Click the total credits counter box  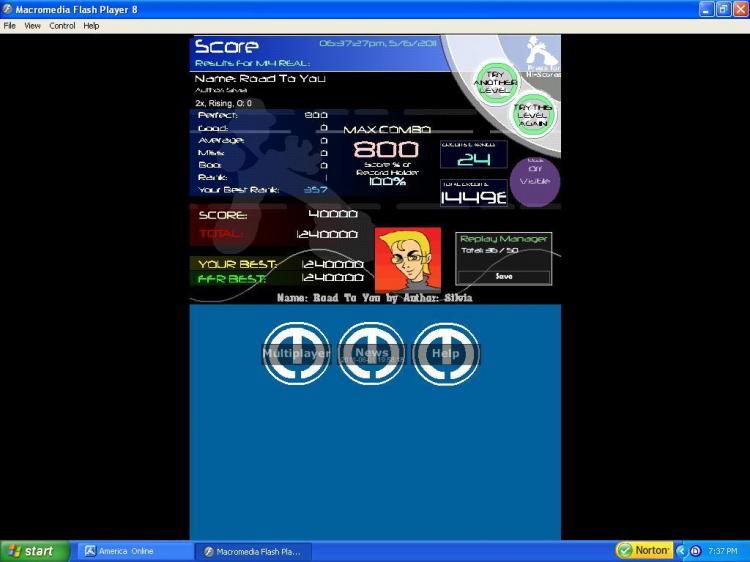coord(473,192)
